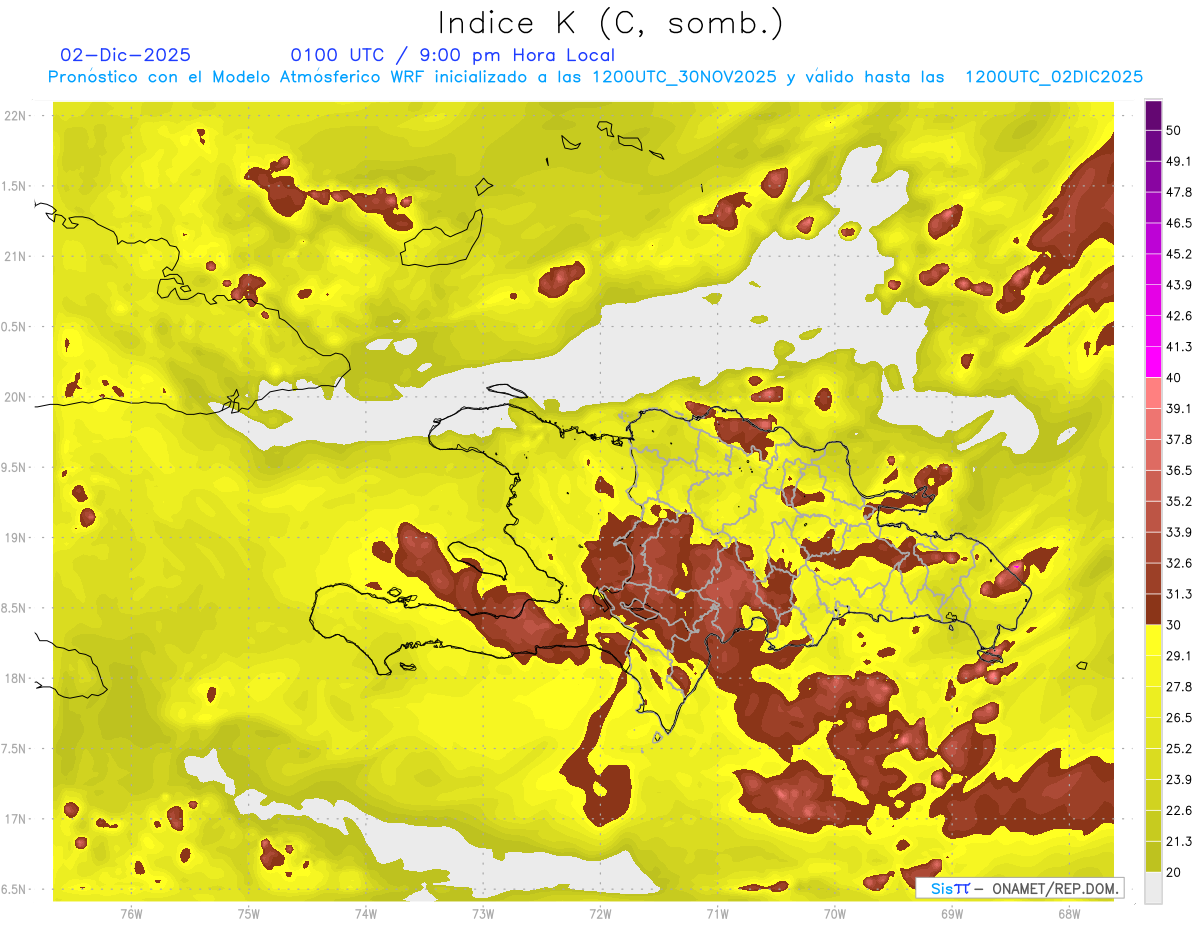Click the 9.5N latitude label
Viewport: 1200px width, 927px height.
point(14,467)
